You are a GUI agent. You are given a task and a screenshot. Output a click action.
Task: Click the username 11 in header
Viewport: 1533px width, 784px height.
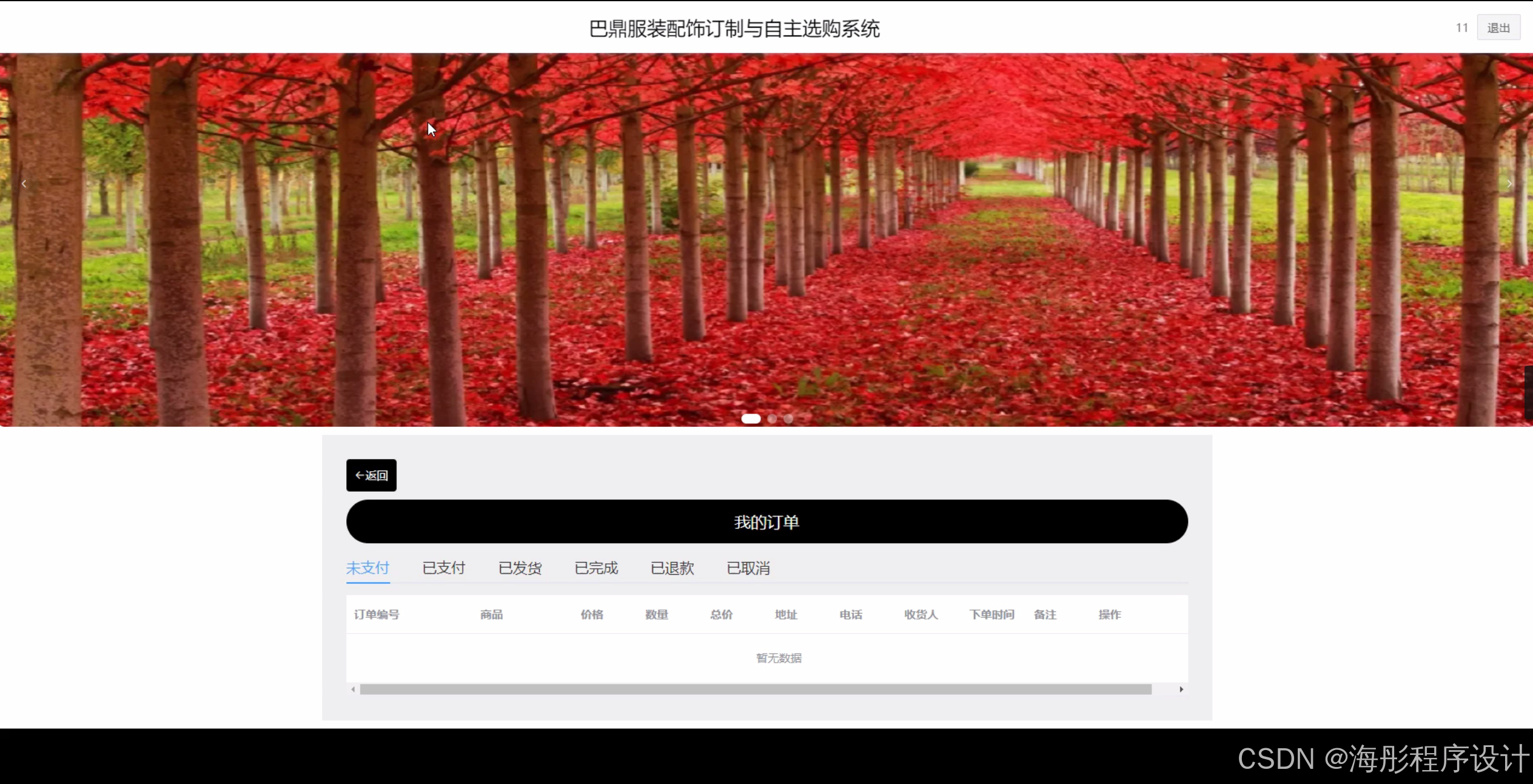point(1461,28)
